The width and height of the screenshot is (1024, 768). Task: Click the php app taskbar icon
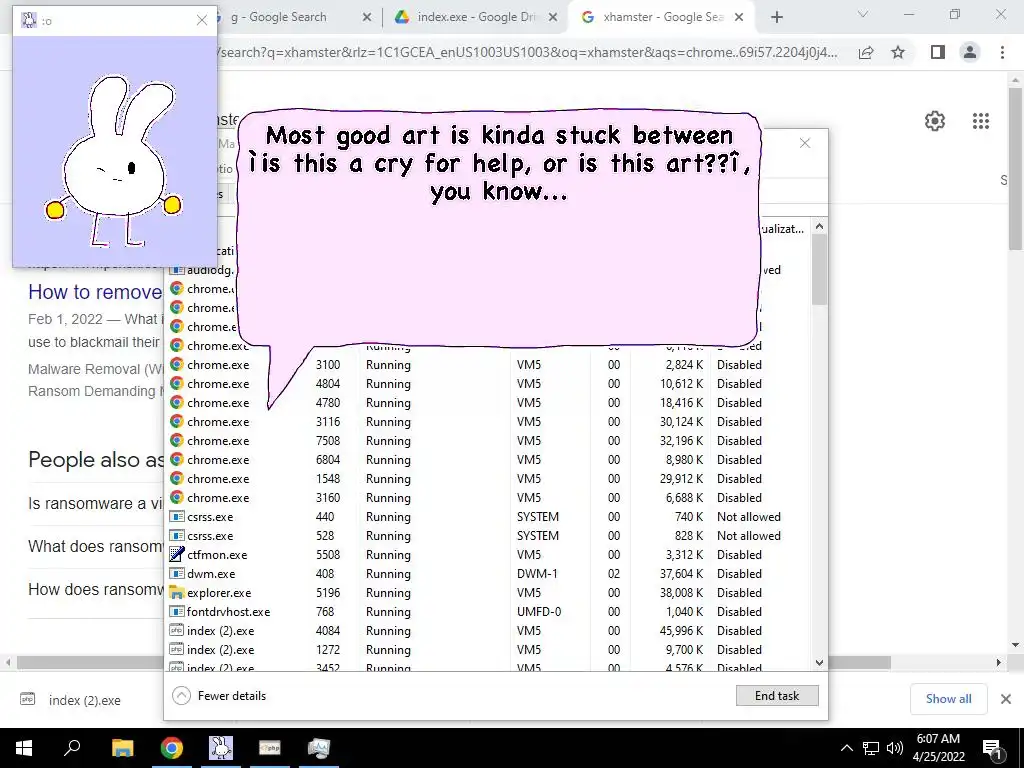tap(270, 748)
